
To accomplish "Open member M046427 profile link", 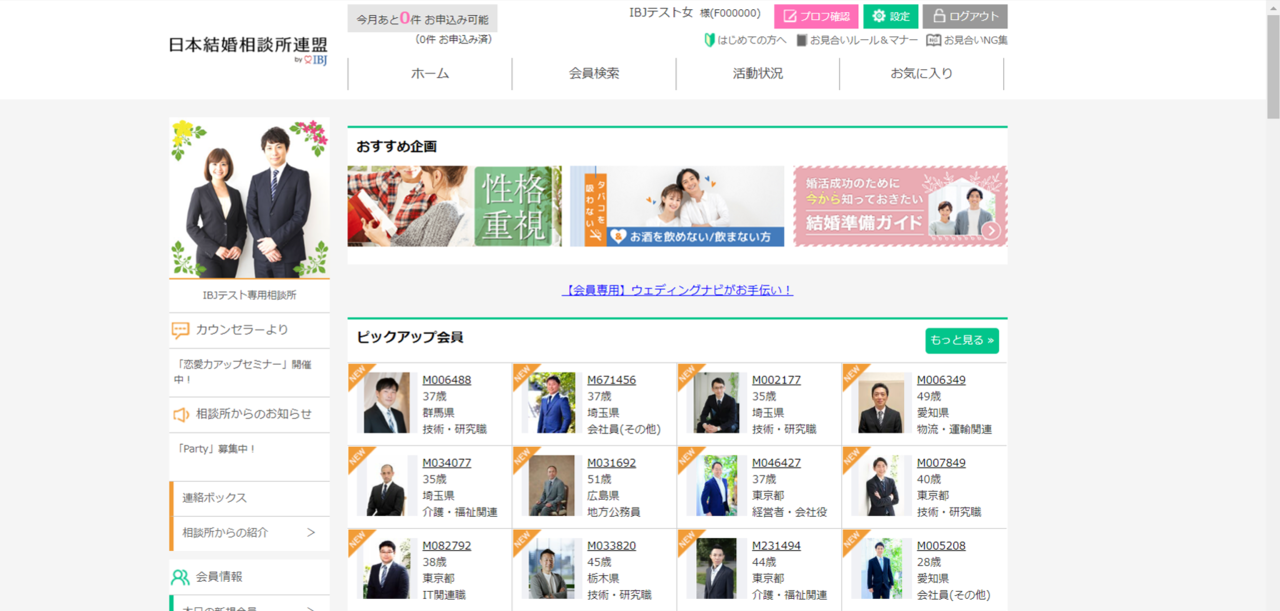I will pos(776,463).
